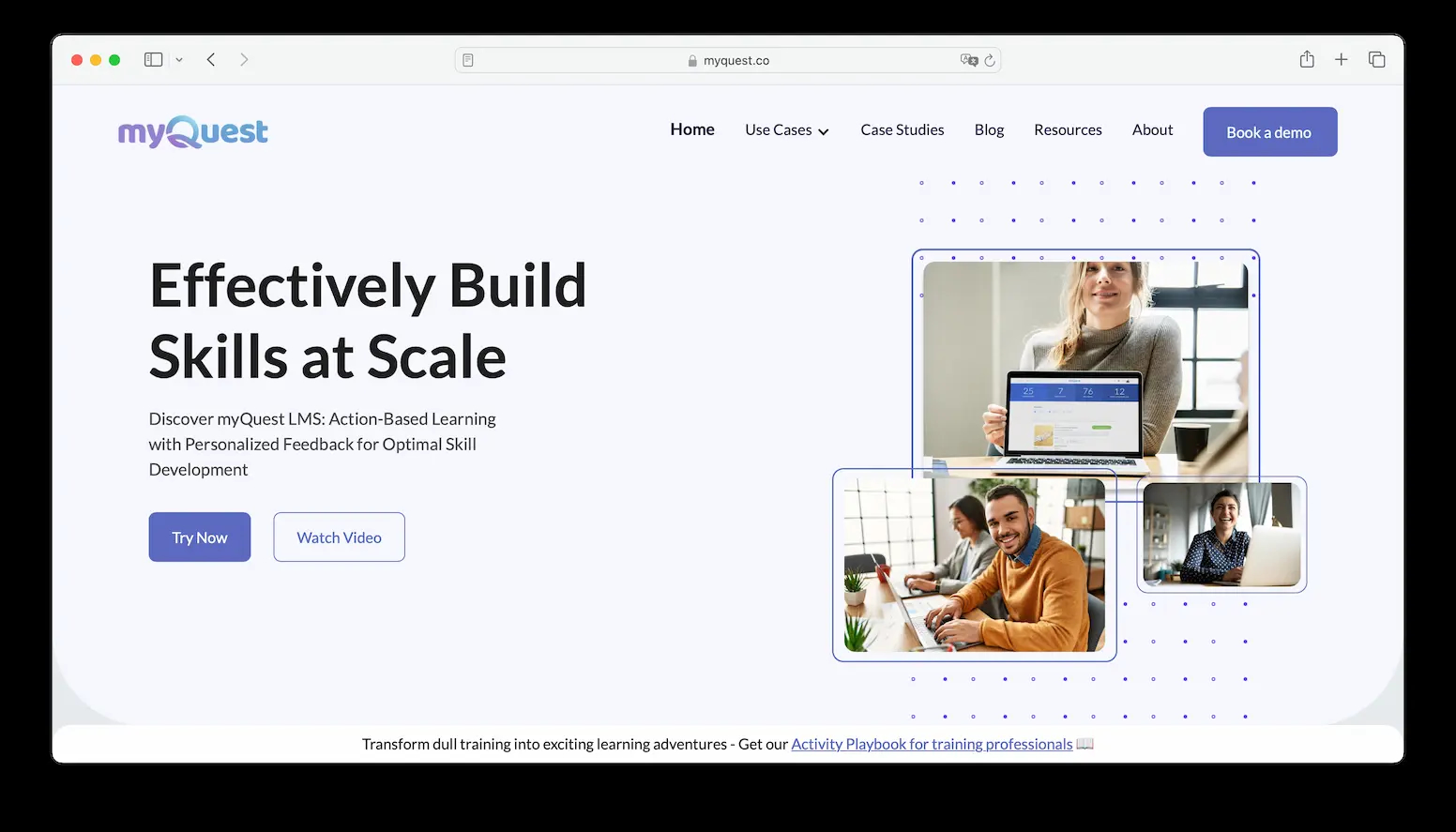Click the Book a demo button
This screenshot has height=832, width=1456.
1269,131
